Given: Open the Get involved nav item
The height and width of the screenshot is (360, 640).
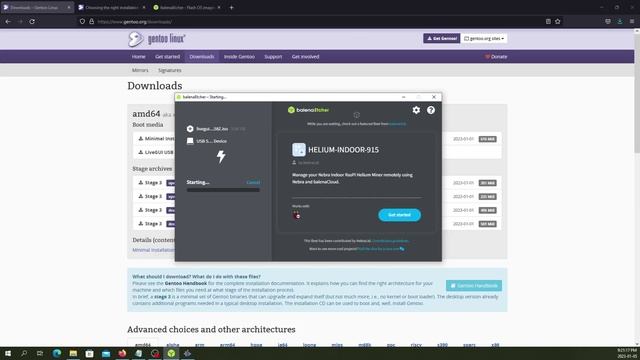Looking at the screenshot, I should click(x=305, y=57).
